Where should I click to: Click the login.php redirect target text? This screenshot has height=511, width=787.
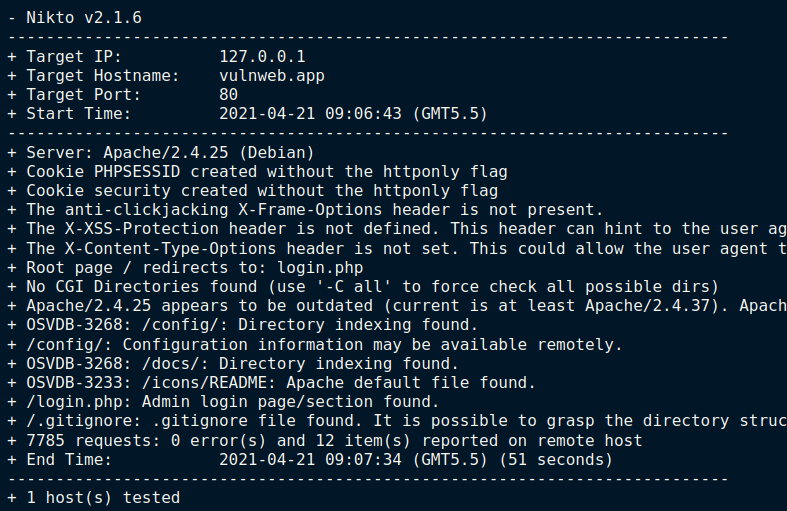click(320, 268)
